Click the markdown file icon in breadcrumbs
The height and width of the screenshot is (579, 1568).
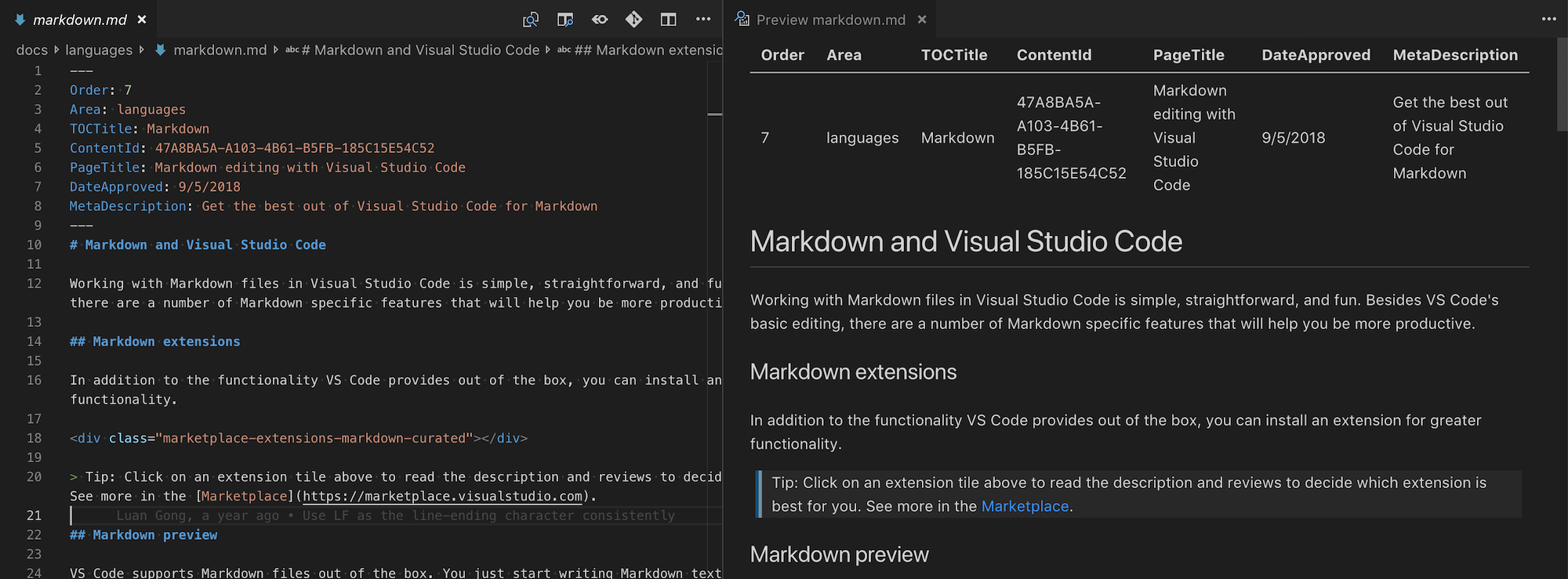[x=161, y=50]
